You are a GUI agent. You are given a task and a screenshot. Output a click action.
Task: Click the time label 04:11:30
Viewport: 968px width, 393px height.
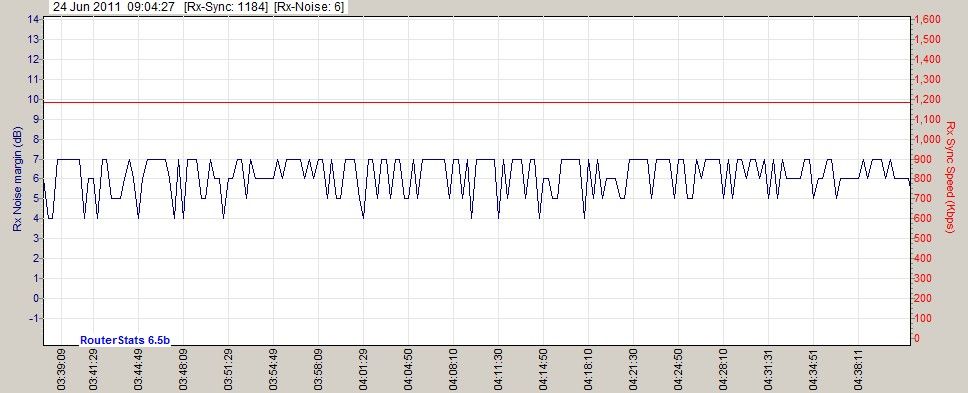click(x=499, y=370)
